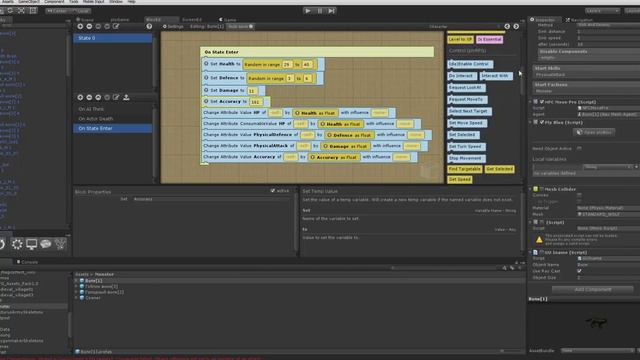Click the export upload icon above the events list
The width and height of the screenshot is (640, 360).
(x=126, y=97)
